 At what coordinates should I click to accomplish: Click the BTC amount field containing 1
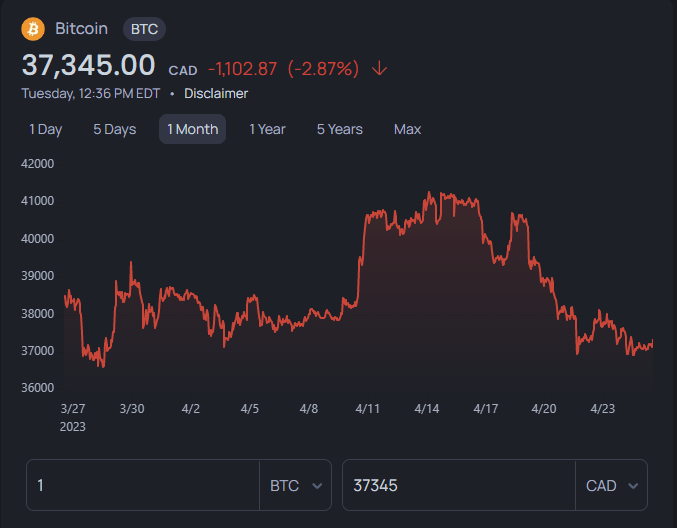[143, 485]
